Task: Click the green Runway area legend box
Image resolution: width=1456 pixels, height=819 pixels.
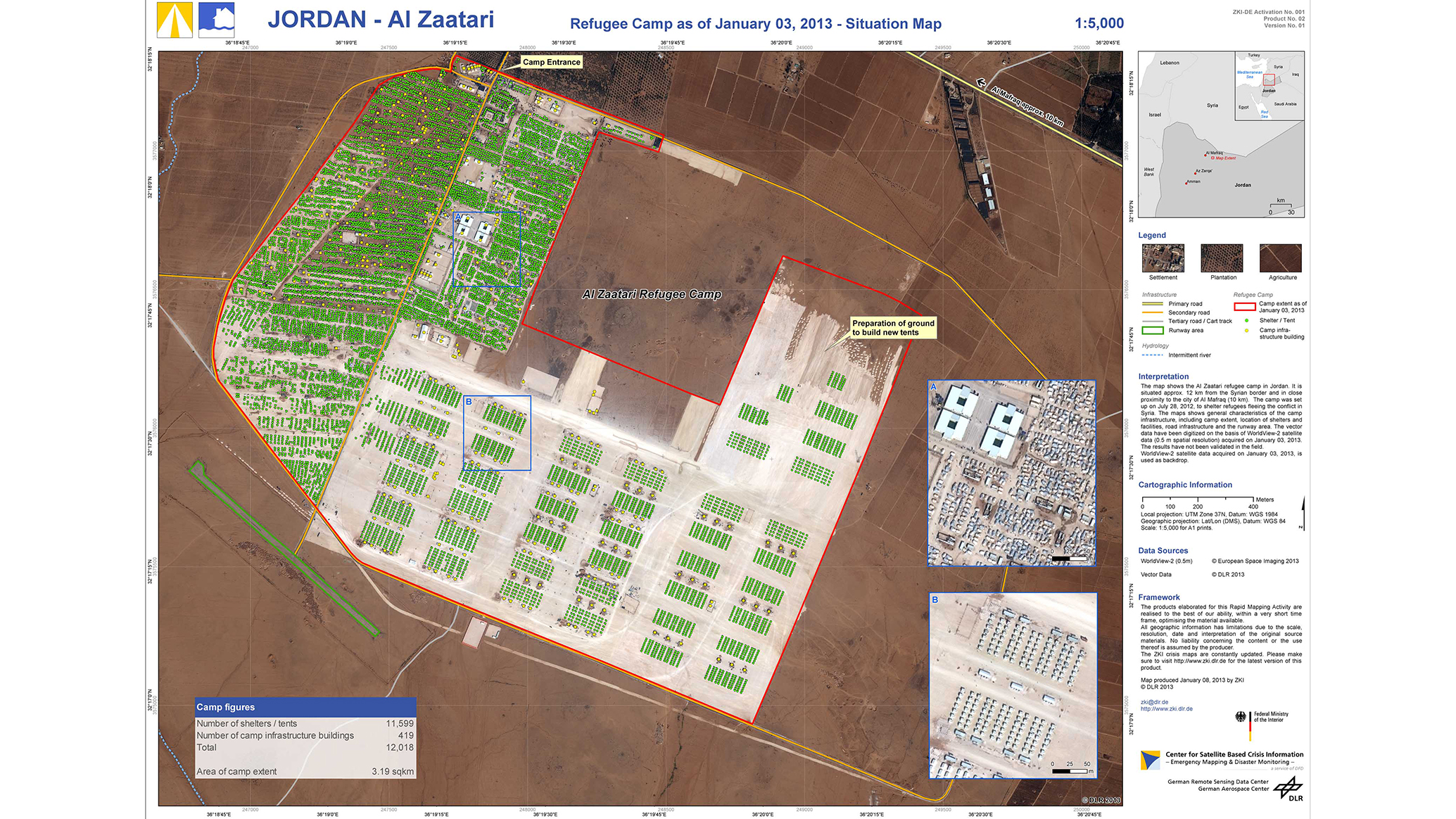Action: click(1152, 330)
